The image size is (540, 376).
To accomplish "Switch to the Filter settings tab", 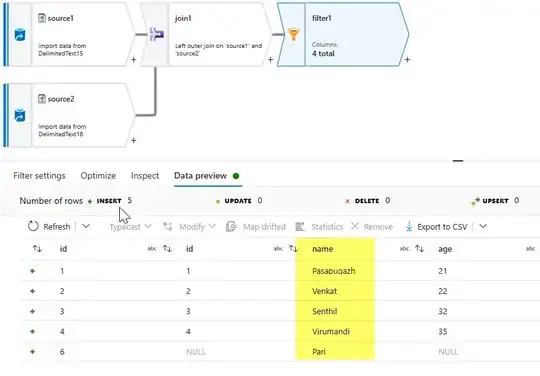I will pos(39,176).
